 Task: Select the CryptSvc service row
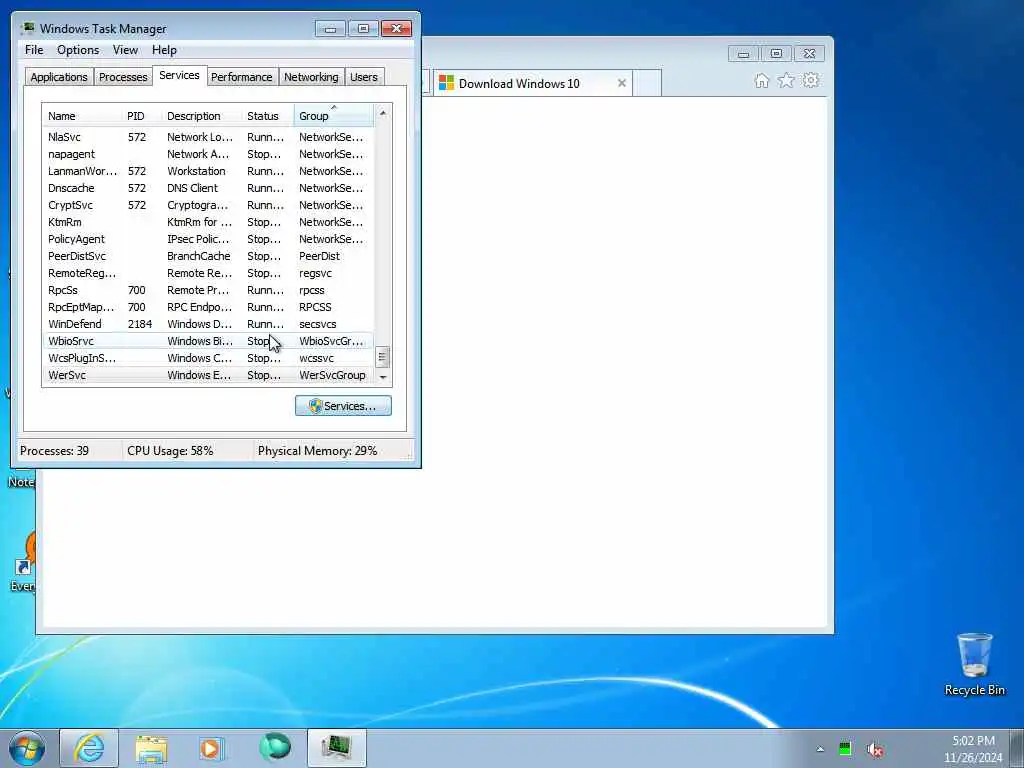pos(208,205)
